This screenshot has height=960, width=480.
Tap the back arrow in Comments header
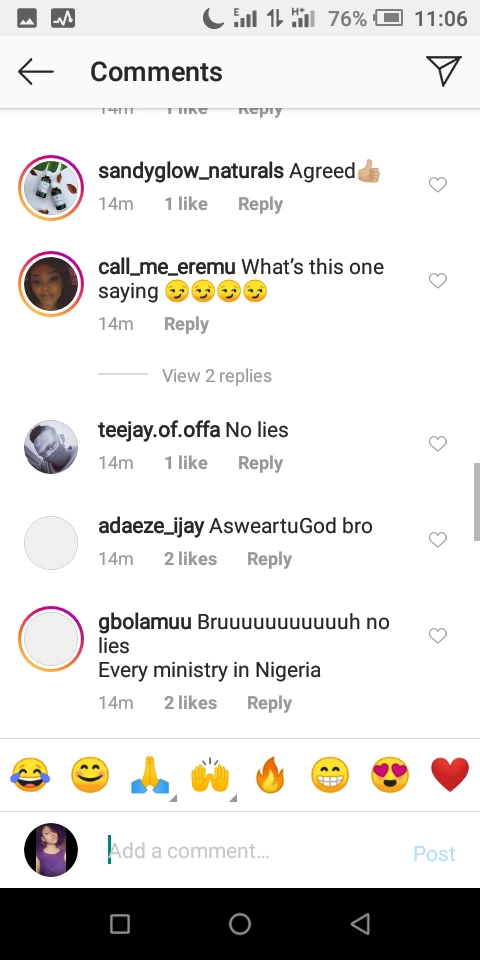click(x=36, y=72)
